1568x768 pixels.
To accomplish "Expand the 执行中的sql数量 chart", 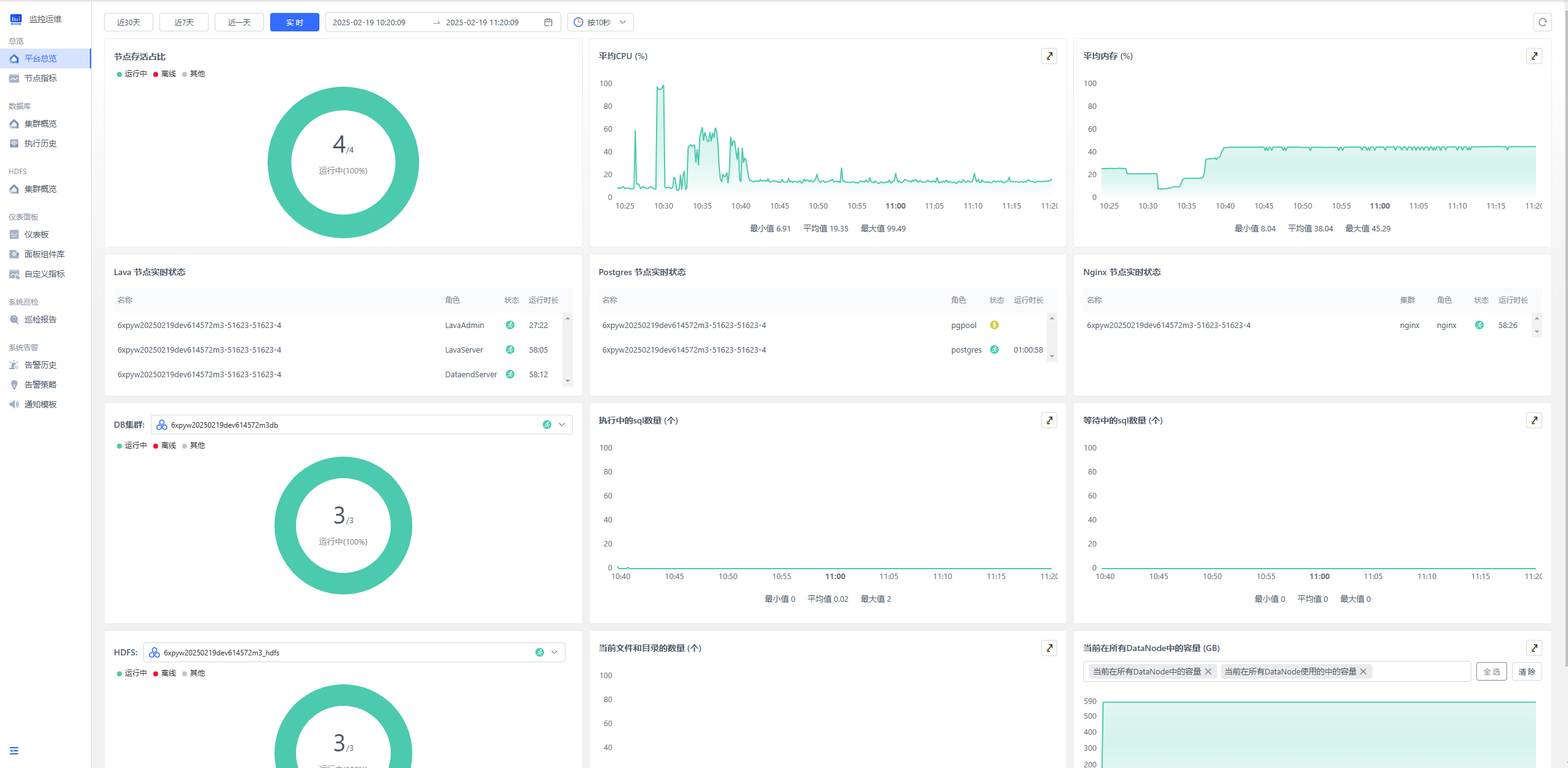I will point(1049,420).
